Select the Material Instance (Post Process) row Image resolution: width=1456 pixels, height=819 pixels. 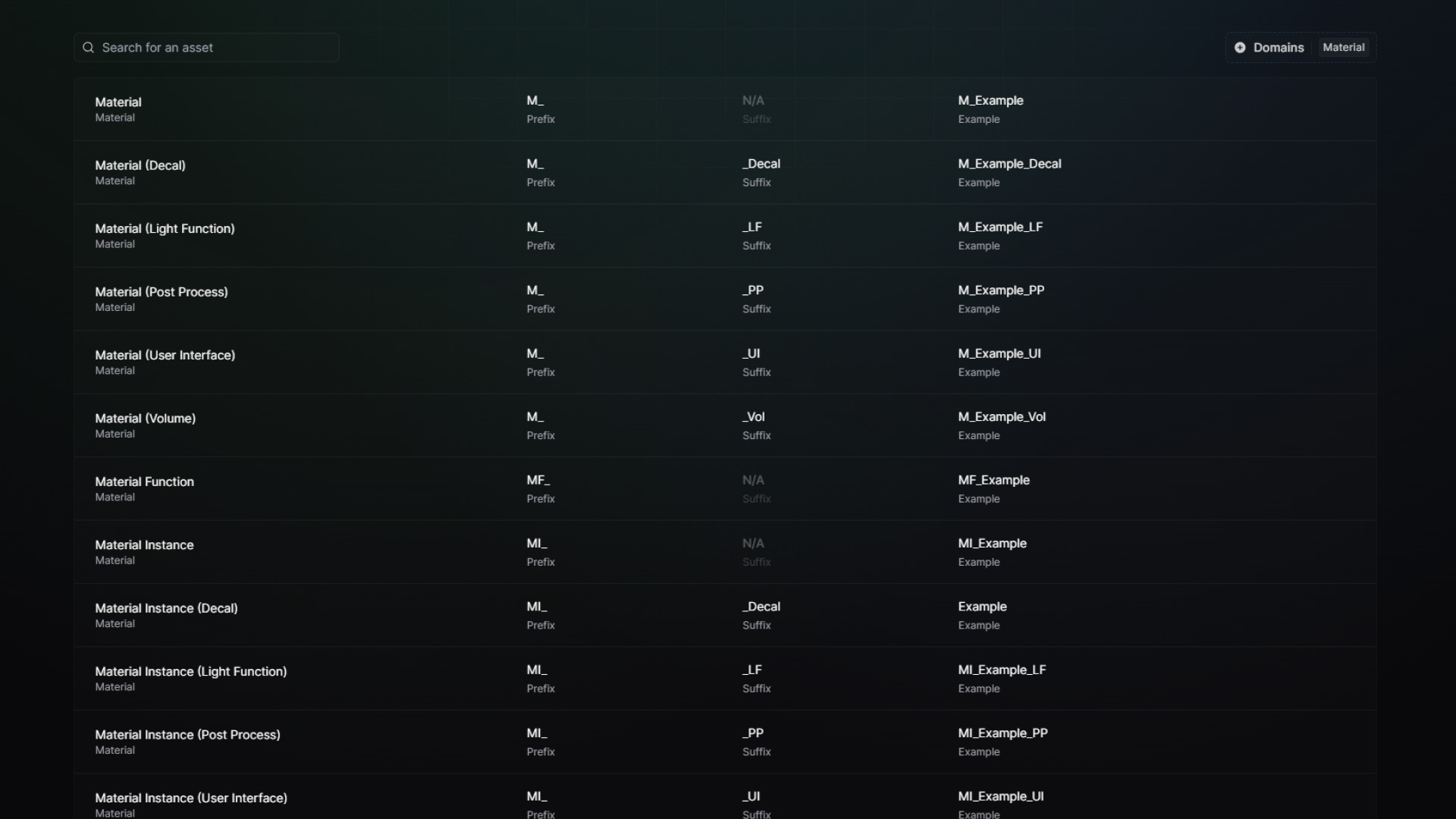303,740
